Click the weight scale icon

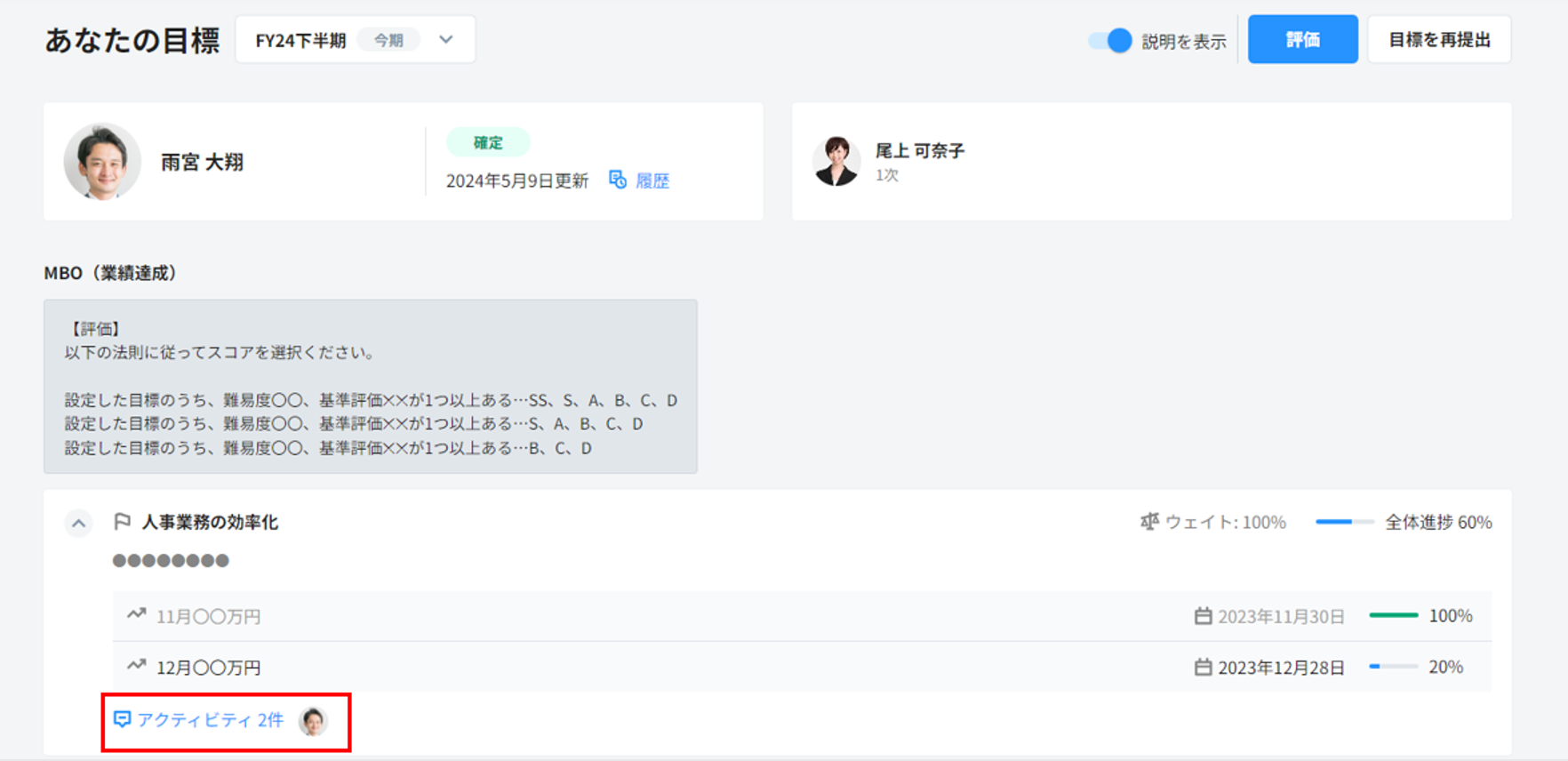[x=1149, y=522]
